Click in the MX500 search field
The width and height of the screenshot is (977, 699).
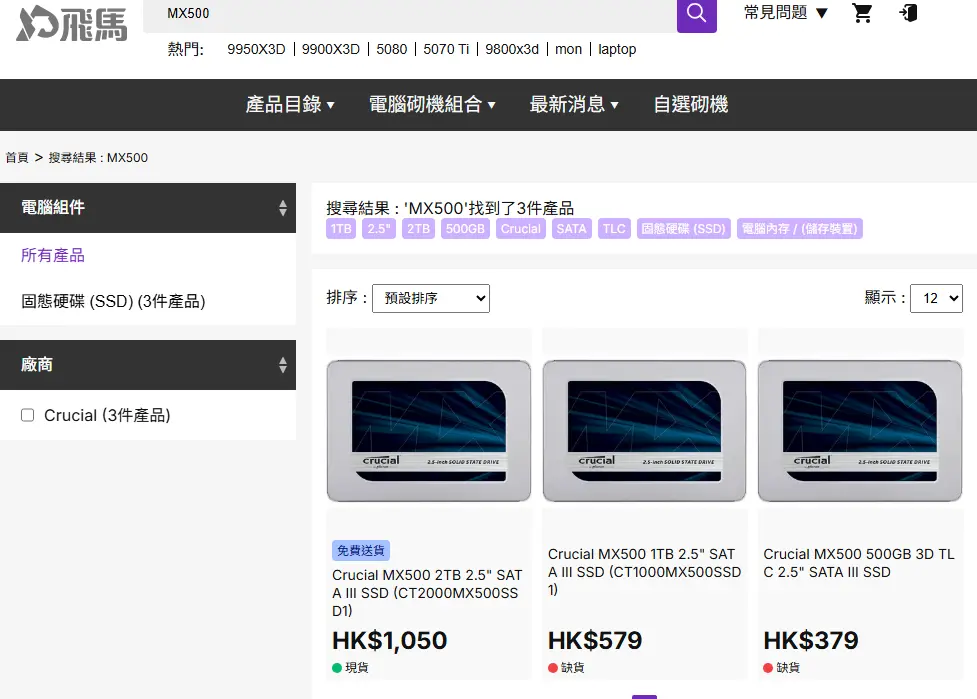(410, 14)
